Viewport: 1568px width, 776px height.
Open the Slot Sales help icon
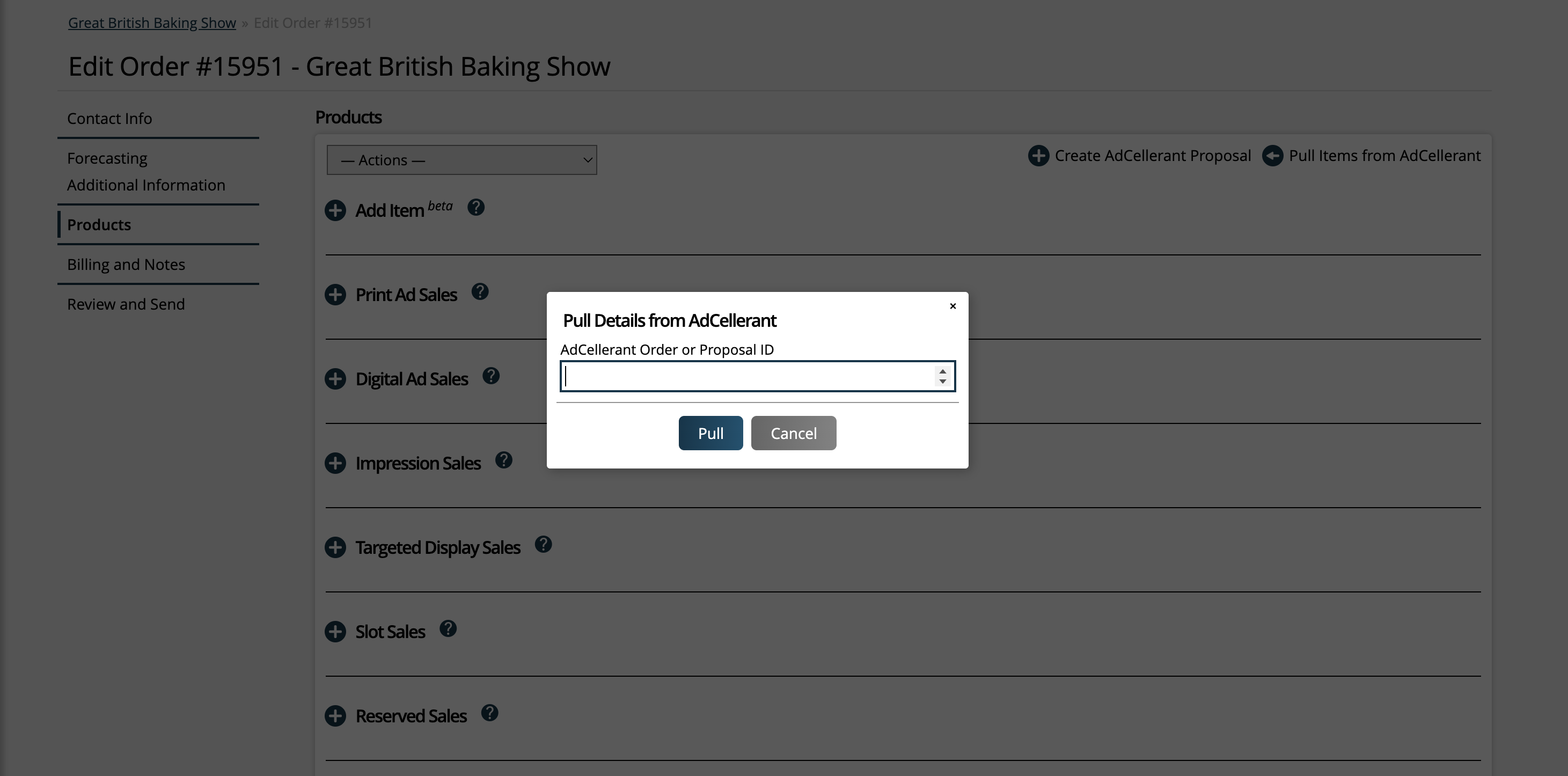448,629
